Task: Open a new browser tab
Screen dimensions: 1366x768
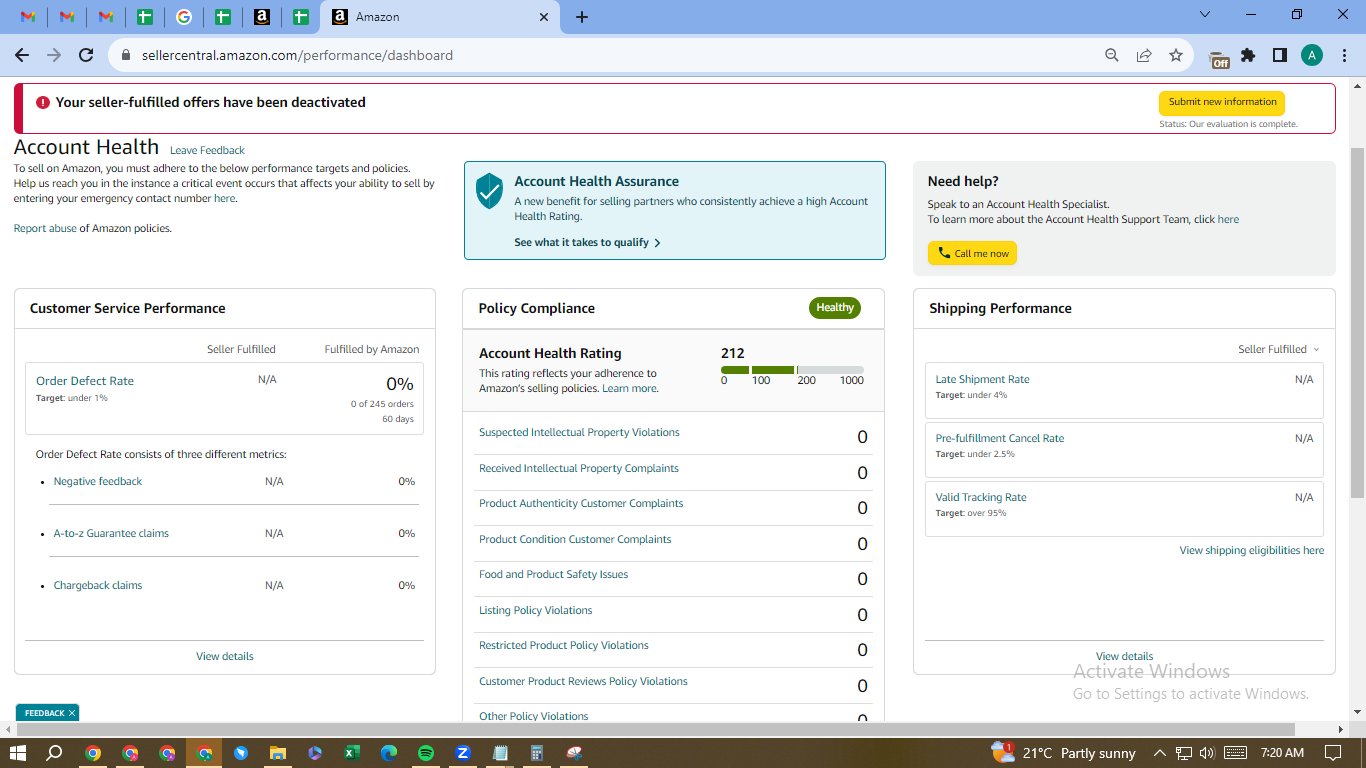Action: pyautogui.click(x=582, y=17)
